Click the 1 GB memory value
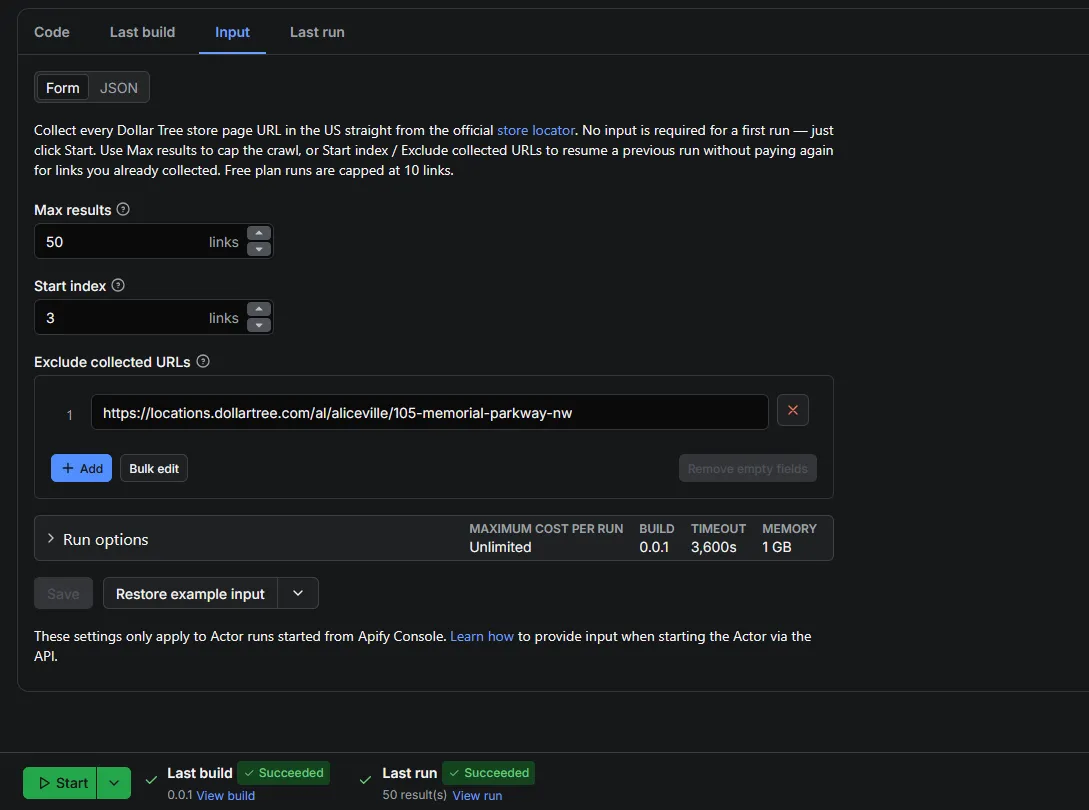Image resolution: width=1089 pixels, height=810 pixels. 776,547
